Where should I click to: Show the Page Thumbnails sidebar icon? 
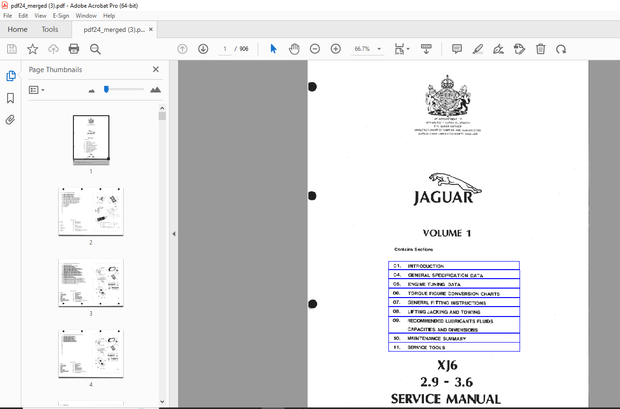[11, 76]
